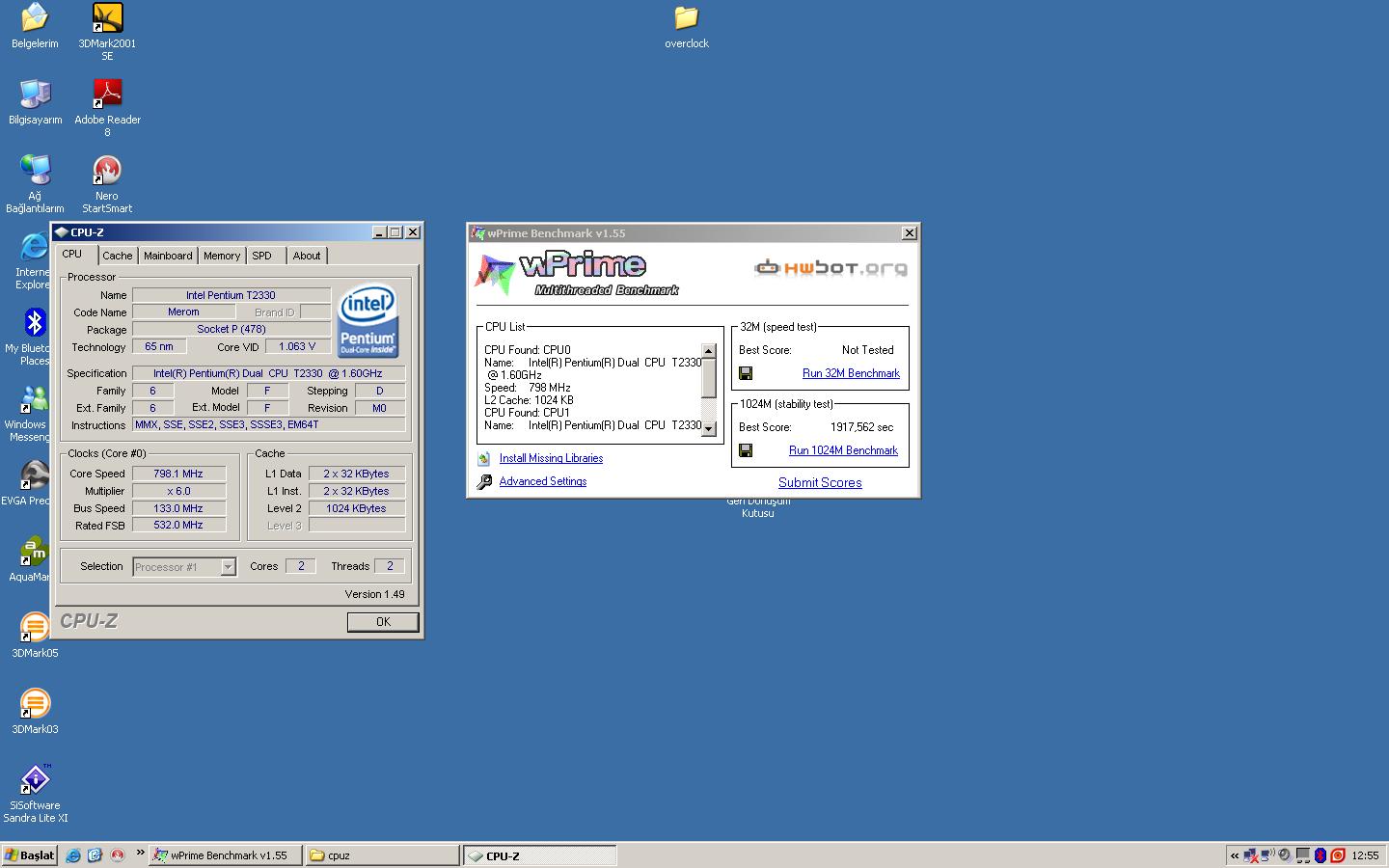
Task: Click the CPU List scrollbar up arrow
Action: [709, 351]
